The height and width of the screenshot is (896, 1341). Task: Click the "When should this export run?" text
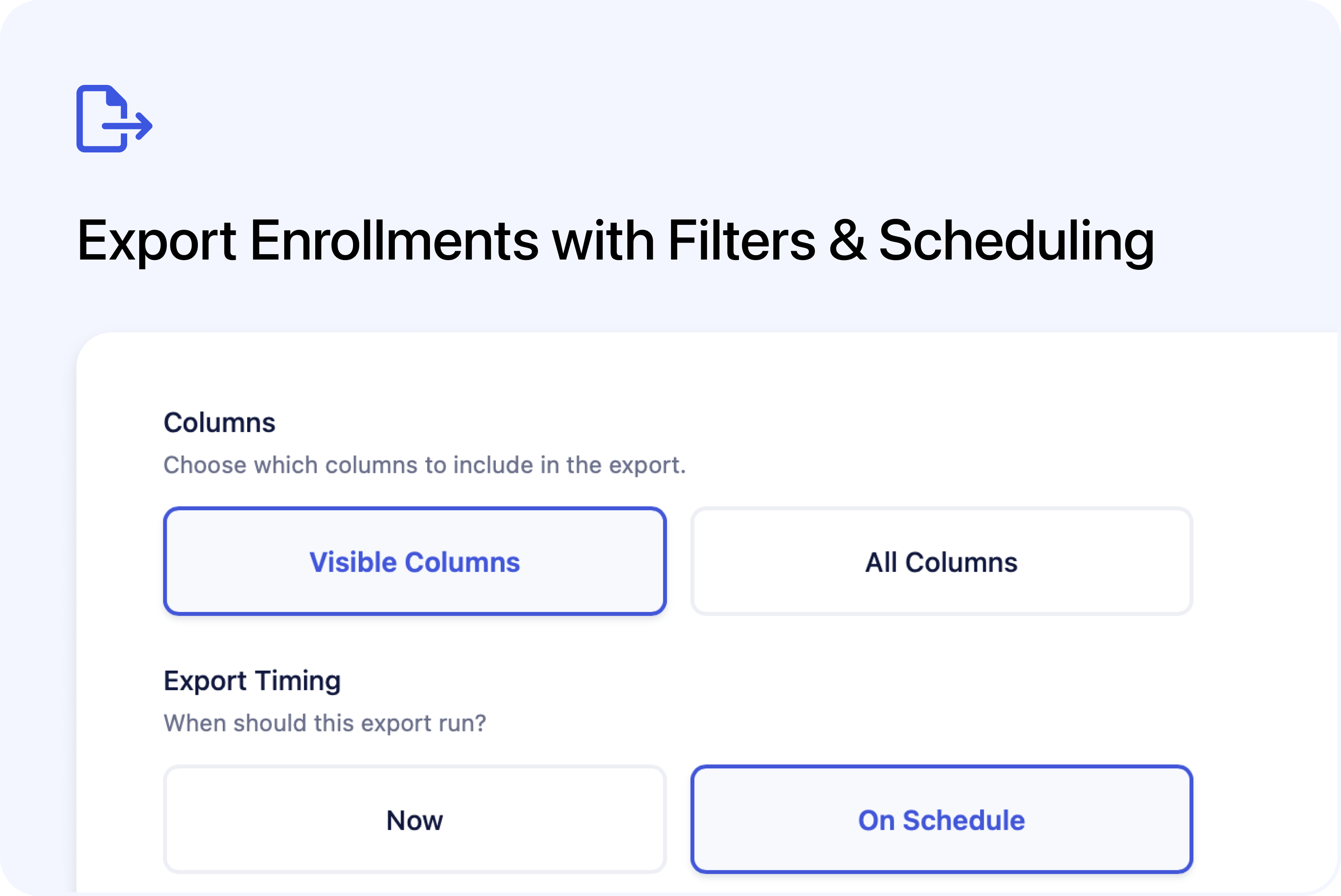(x=325, y=724)
